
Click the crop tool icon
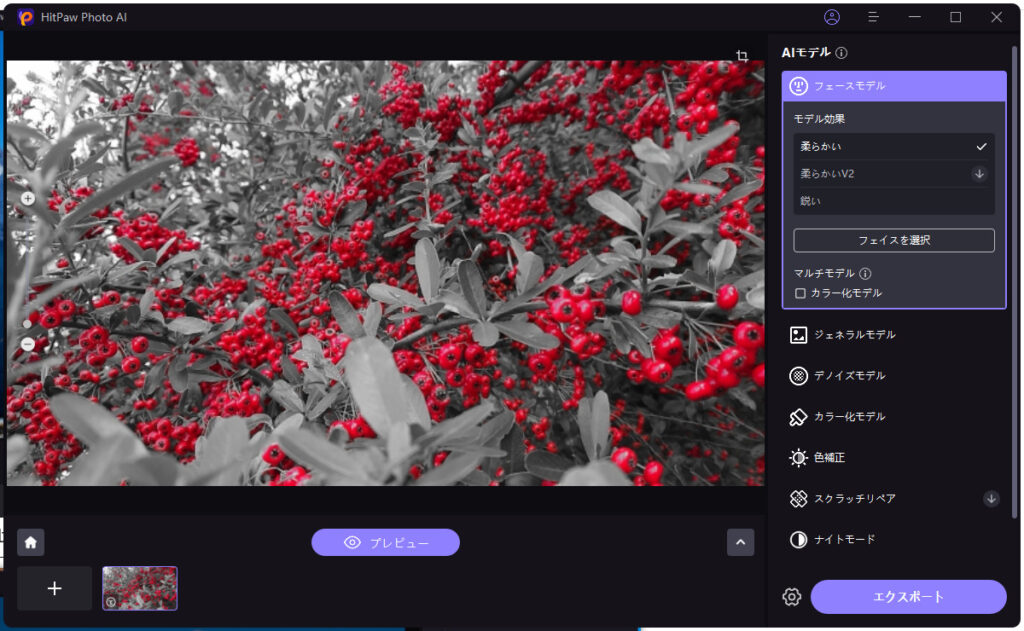(742, 56)
